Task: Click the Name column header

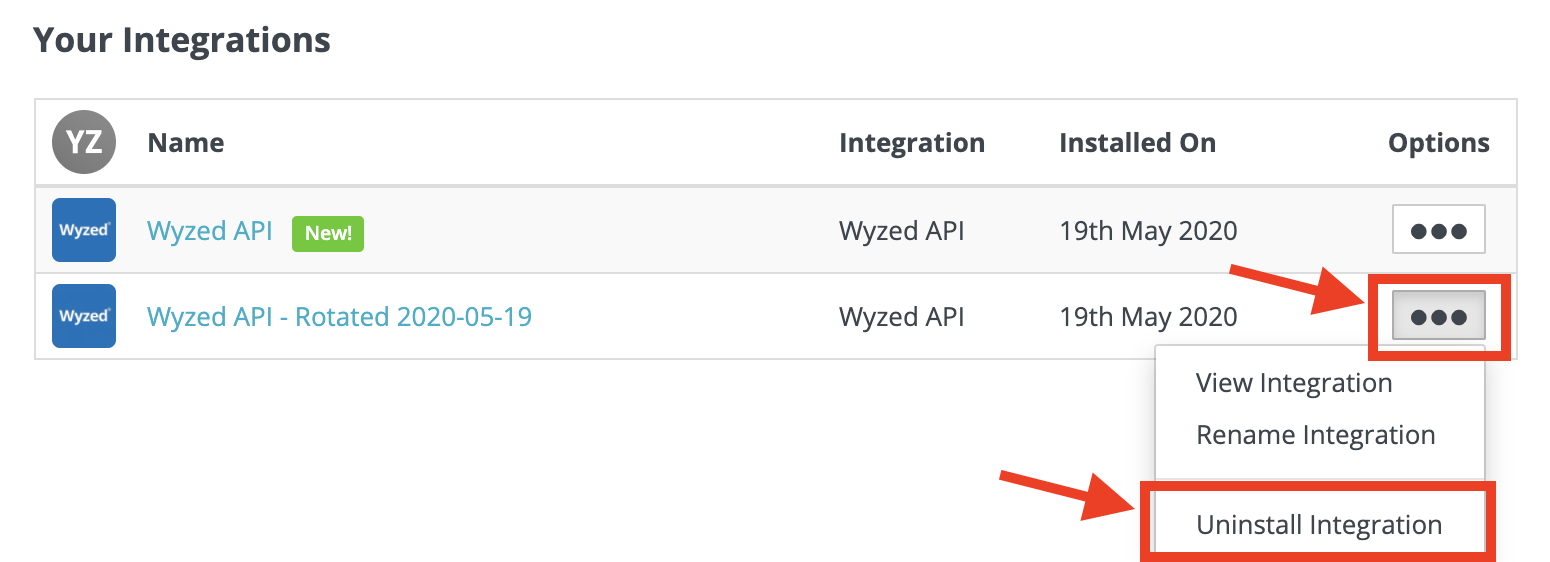Action: pyautogui.click(x=186, y=143)
